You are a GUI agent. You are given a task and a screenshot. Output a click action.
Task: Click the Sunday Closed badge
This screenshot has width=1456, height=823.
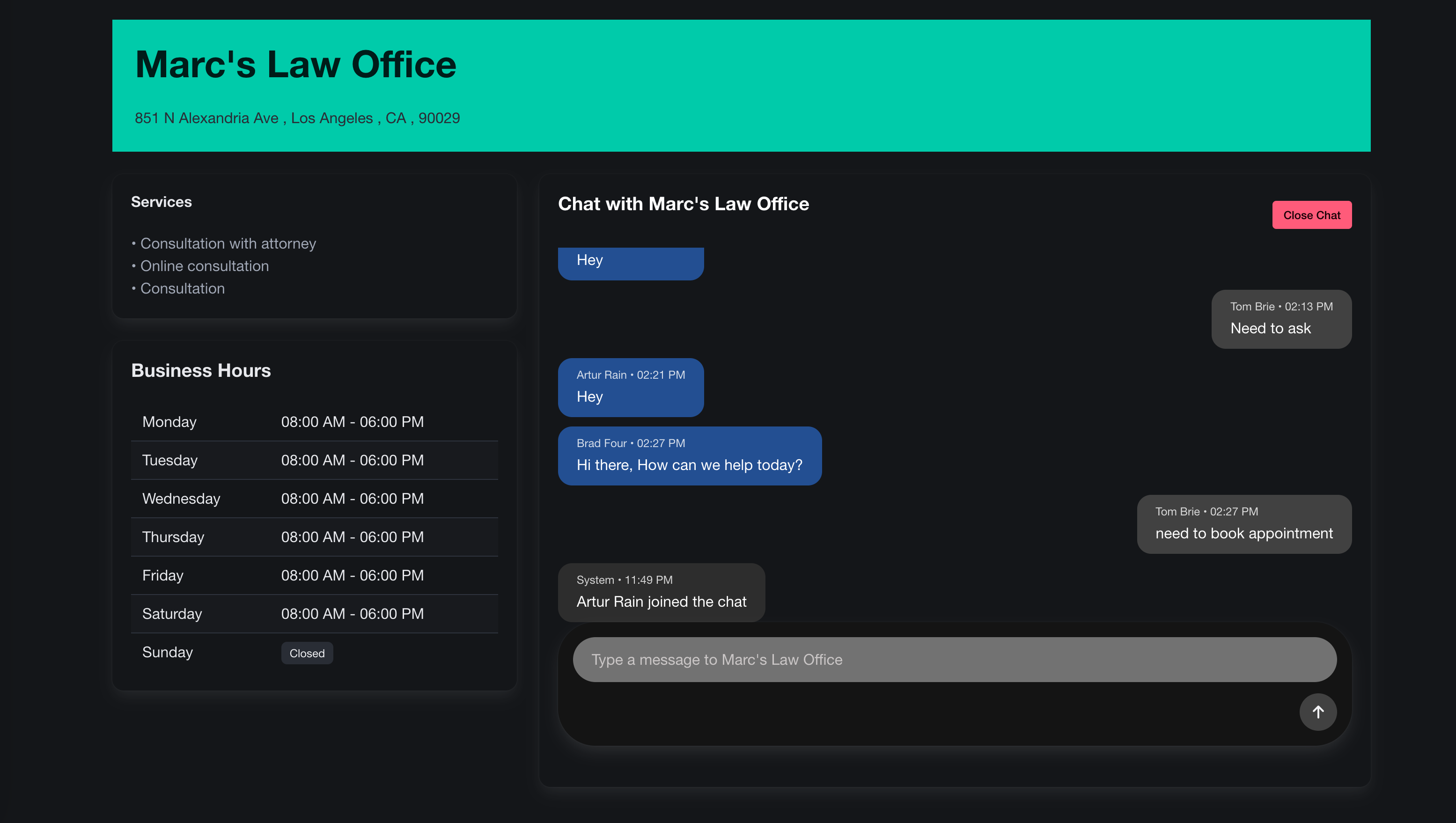[307, 653]
